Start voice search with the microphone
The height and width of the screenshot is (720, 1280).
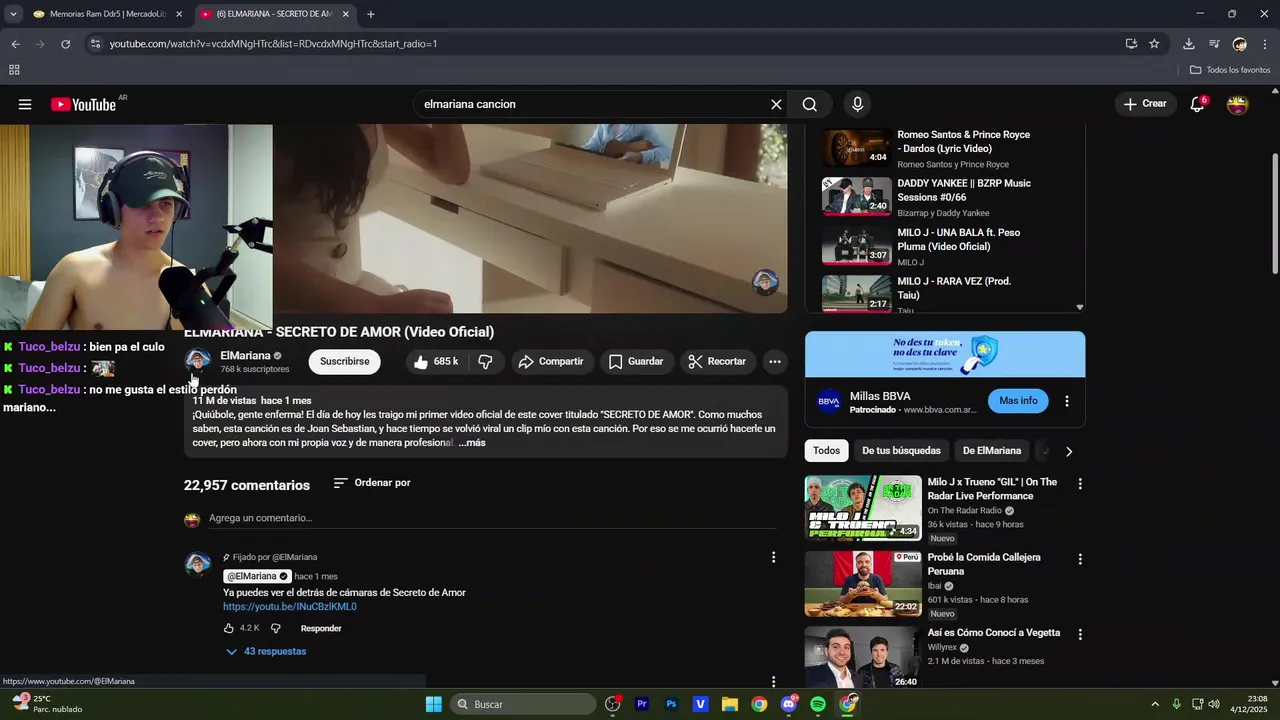click(x=857, y=104)
